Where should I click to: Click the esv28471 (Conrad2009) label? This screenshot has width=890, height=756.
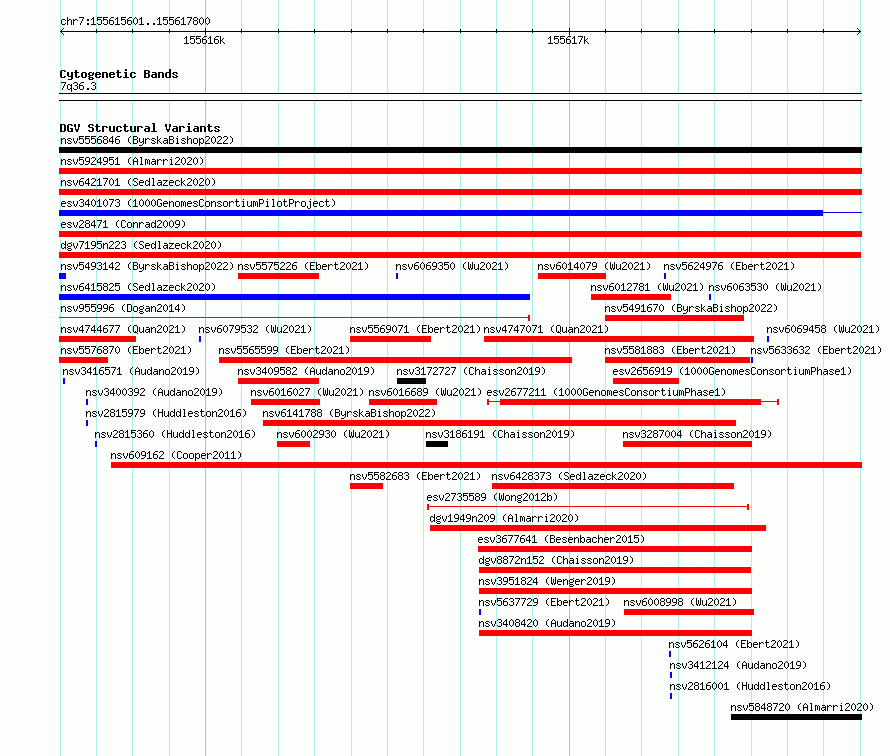click(x=123, y=224)
